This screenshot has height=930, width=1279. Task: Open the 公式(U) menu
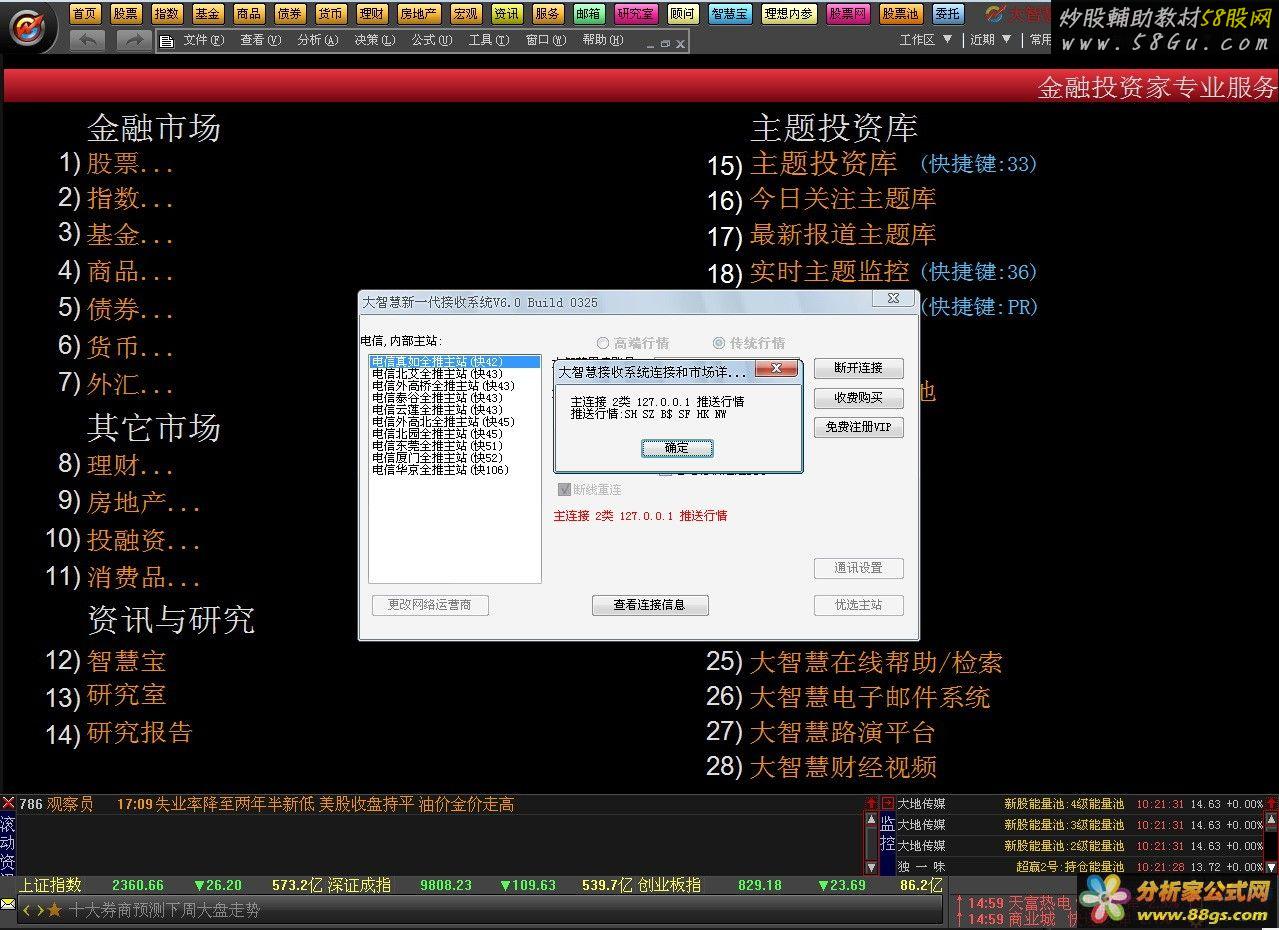(x=431, y=40)
